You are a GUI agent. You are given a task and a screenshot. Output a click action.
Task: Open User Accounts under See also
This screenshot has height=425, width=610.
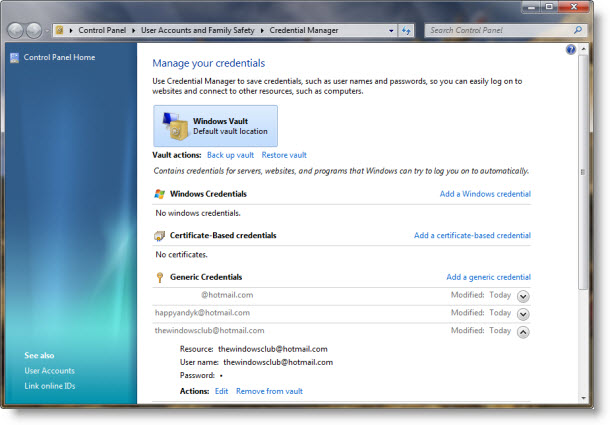[49, 371]
